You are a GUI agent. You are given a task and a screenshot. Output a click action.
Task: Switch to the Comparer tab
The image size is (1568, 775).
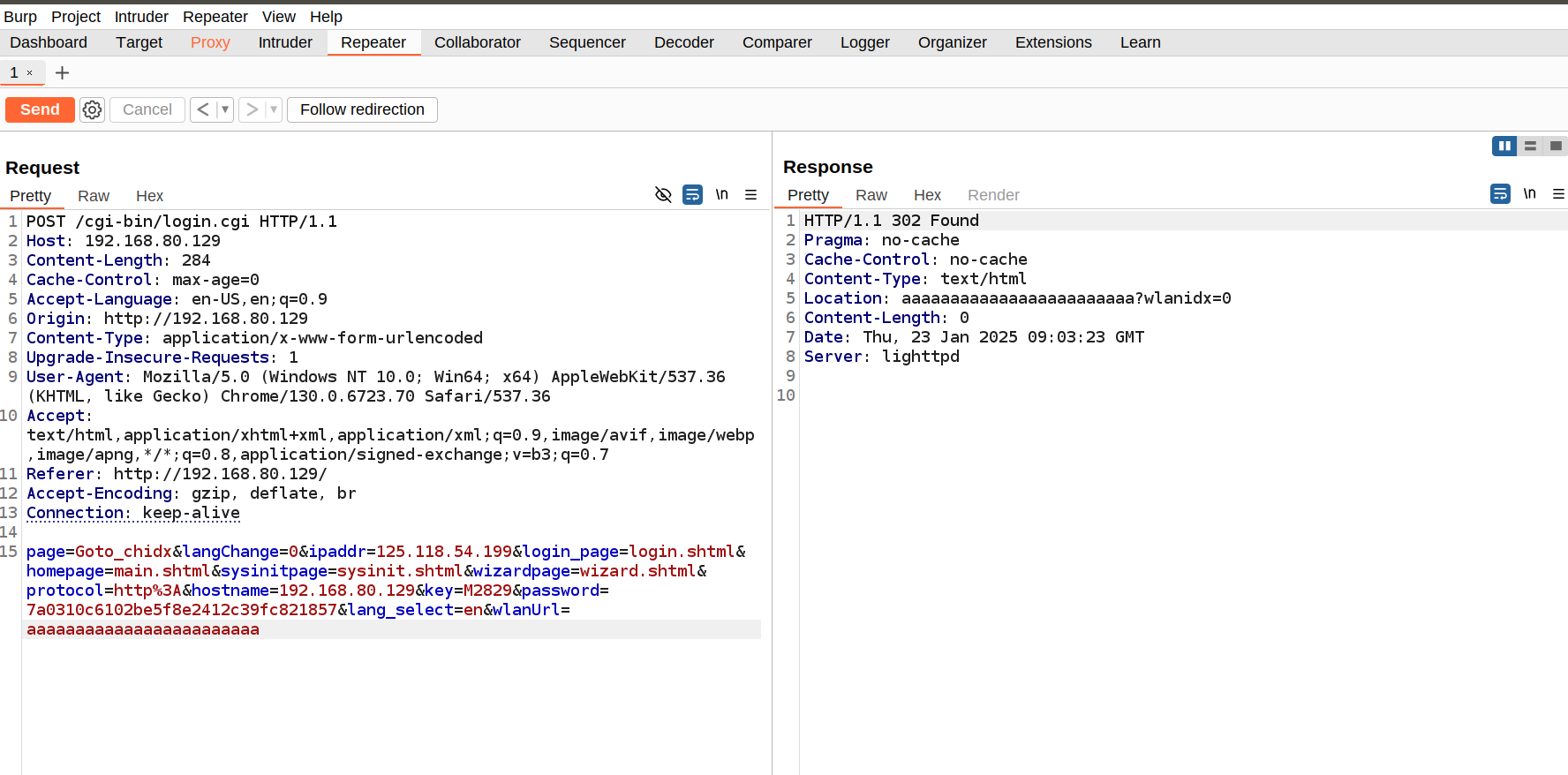tap(777, 42)
